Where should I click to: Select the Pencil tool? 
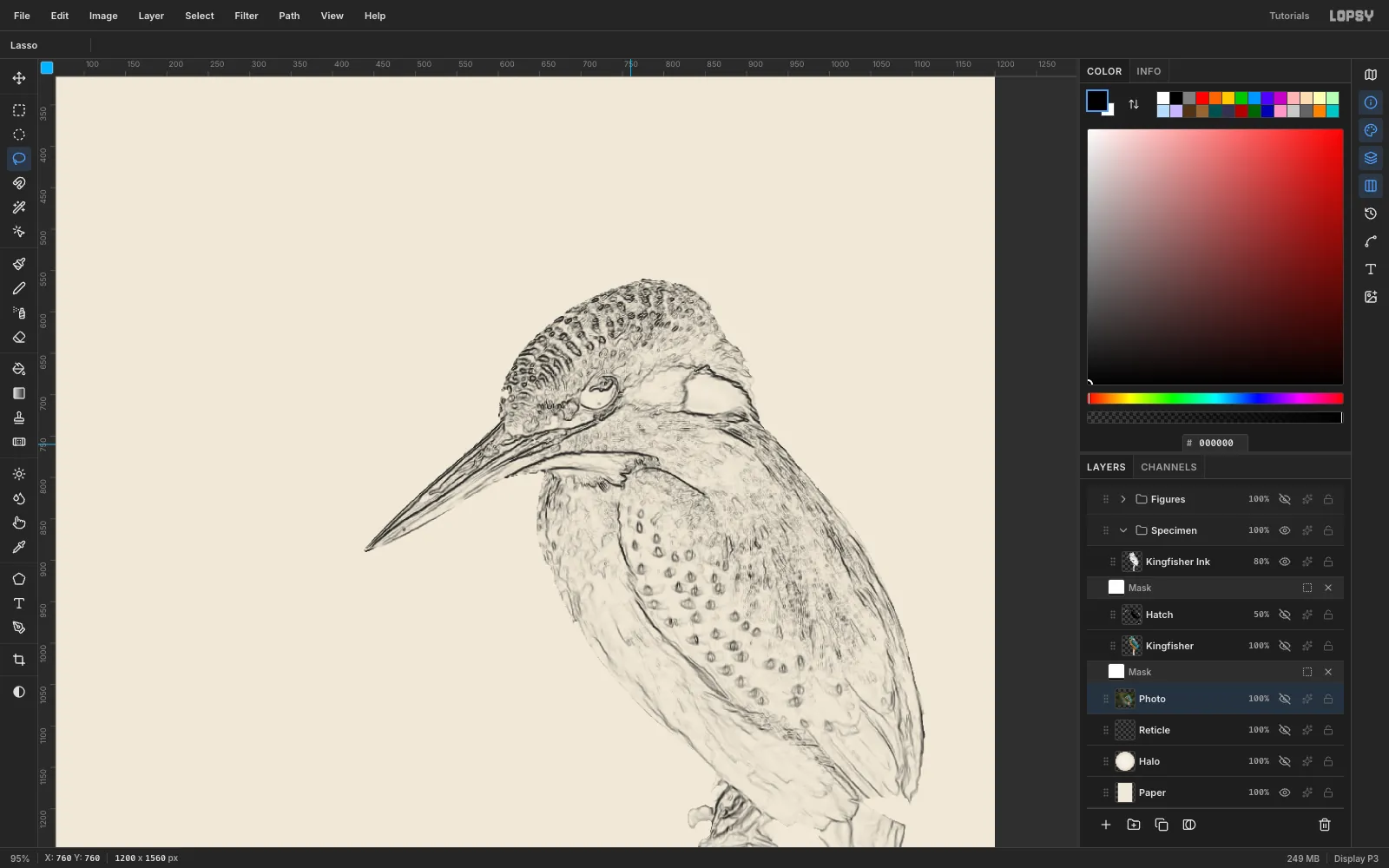[x=19, y=288]
